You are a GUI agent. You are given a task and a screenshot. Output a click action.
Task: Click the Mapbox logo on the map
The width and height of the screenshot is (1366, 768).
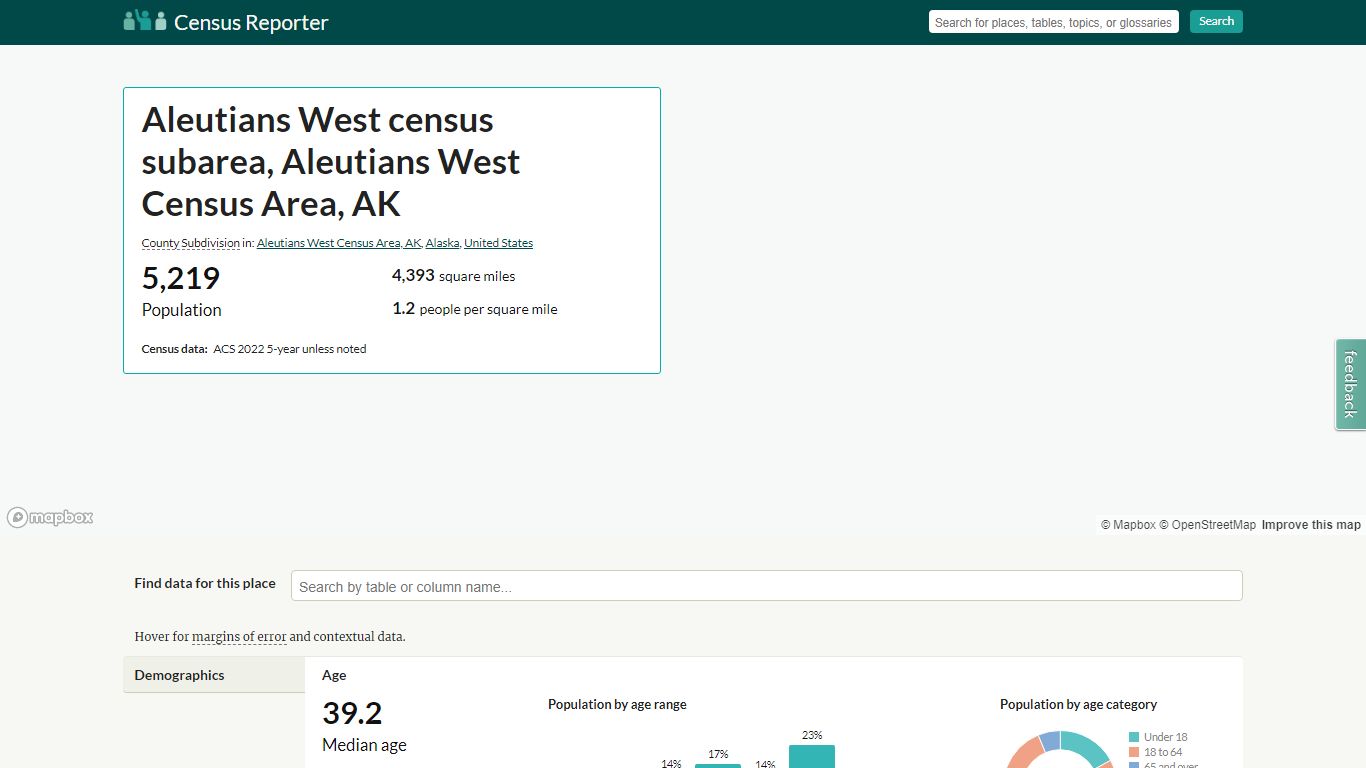click(50, 517)
